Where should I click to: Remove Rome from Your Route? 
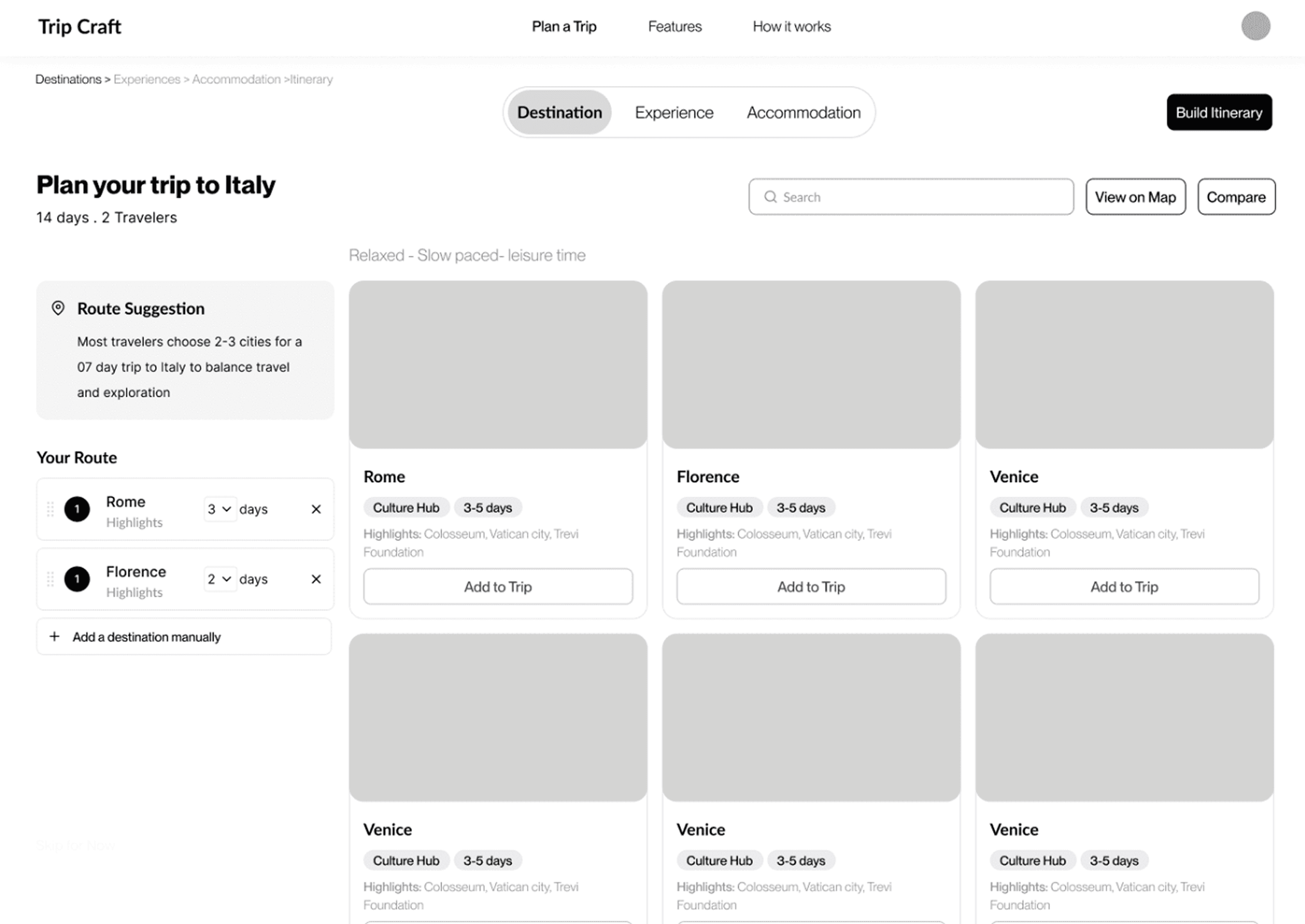click(316, 509)
